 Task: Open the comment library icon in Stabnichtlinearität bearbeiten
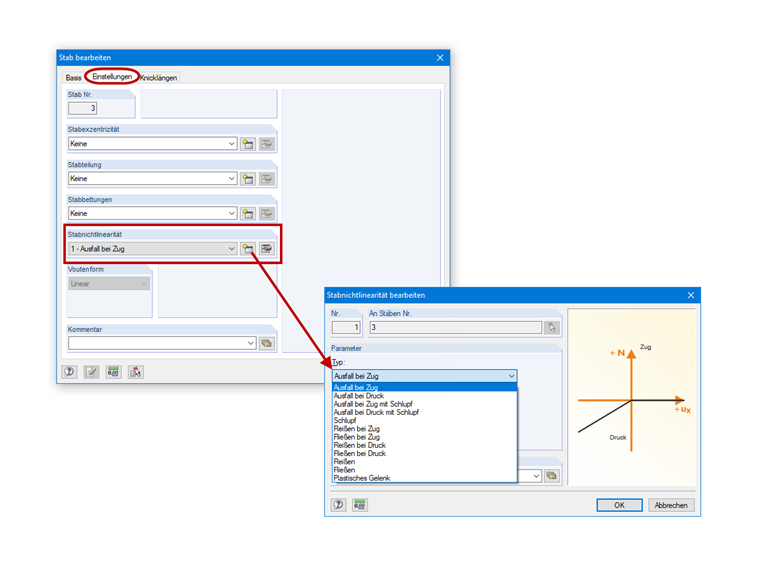552,475
